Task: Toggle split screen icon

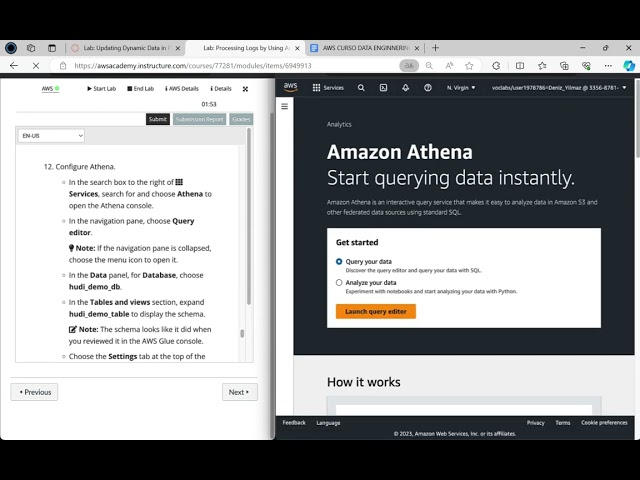Action: point(520,65)
